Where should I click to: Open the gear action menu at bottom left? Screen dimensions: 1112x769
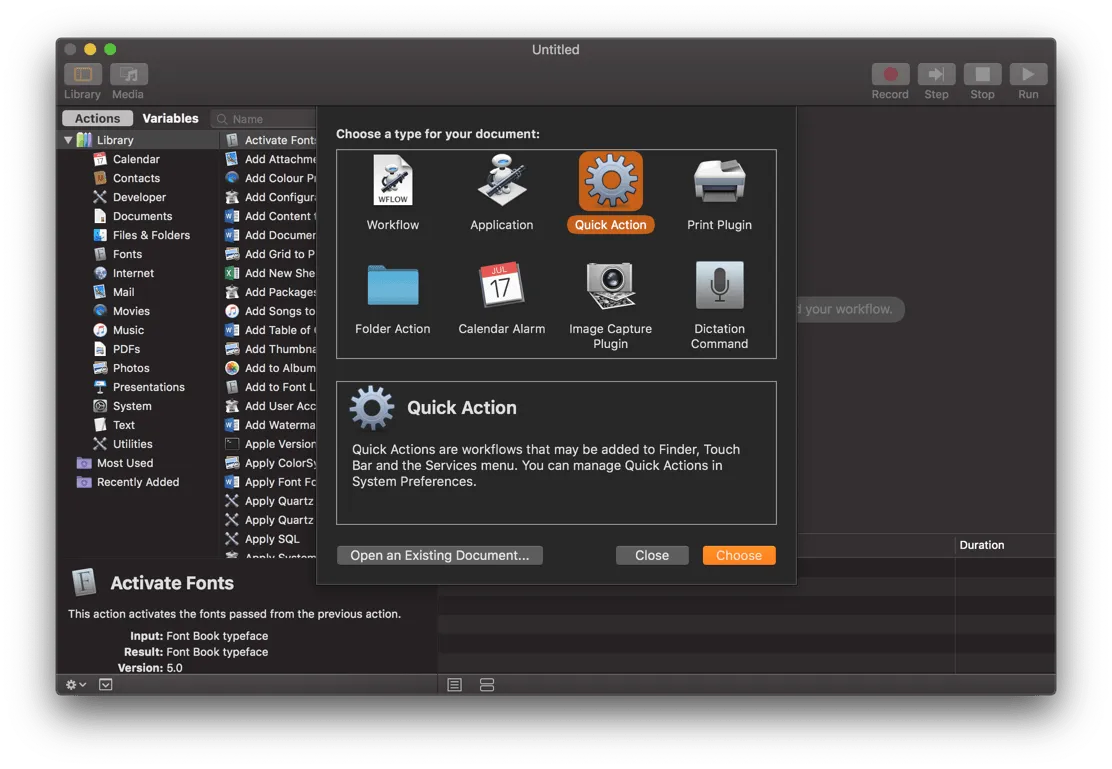(x=75, y=685)
